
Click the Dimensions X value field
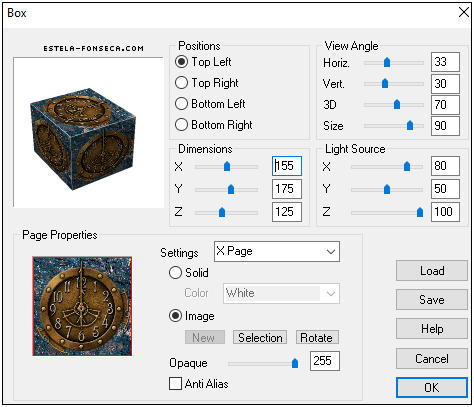pos(287,166)
